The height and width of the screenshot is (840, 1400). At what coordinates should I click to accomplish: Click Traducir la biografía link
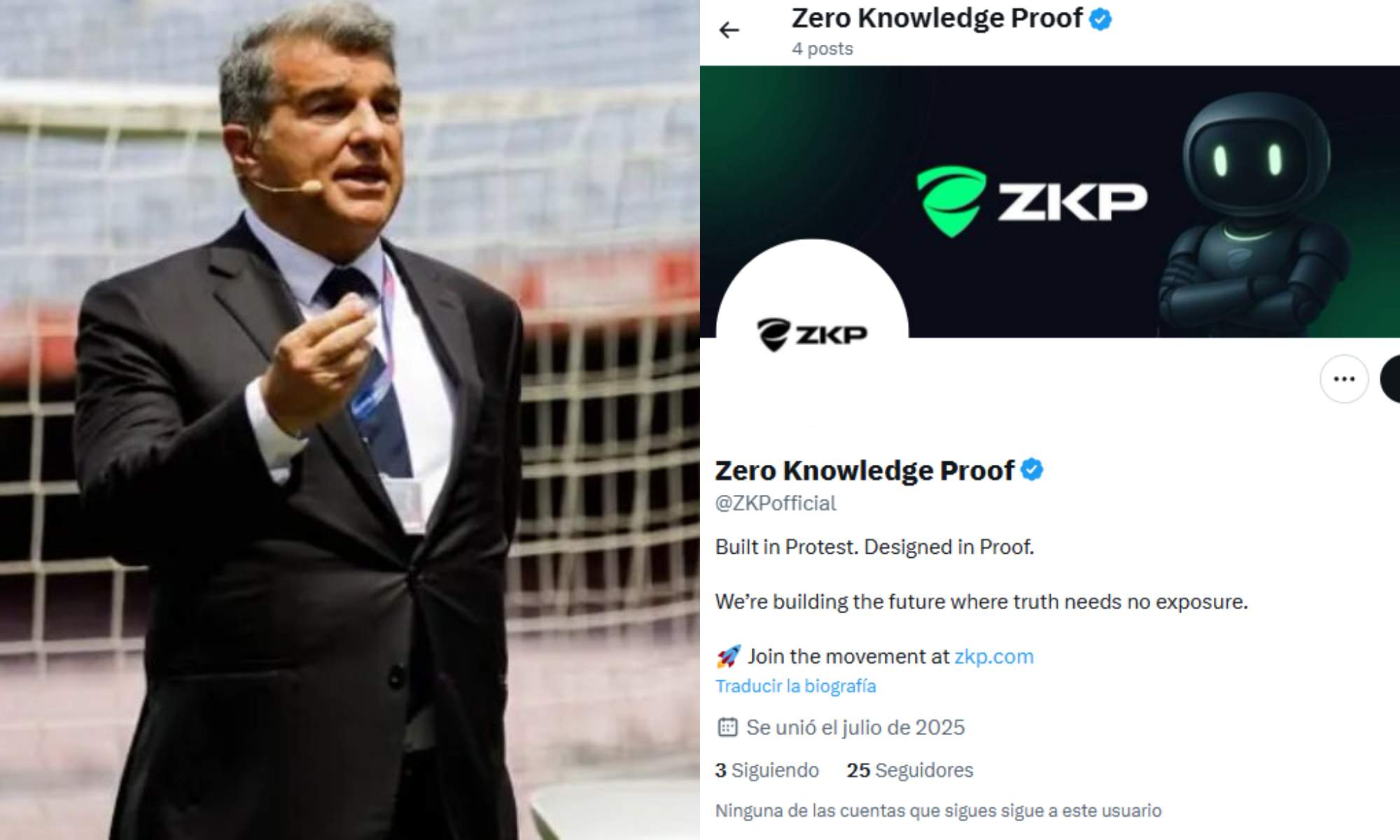click(x=796, y=686)
